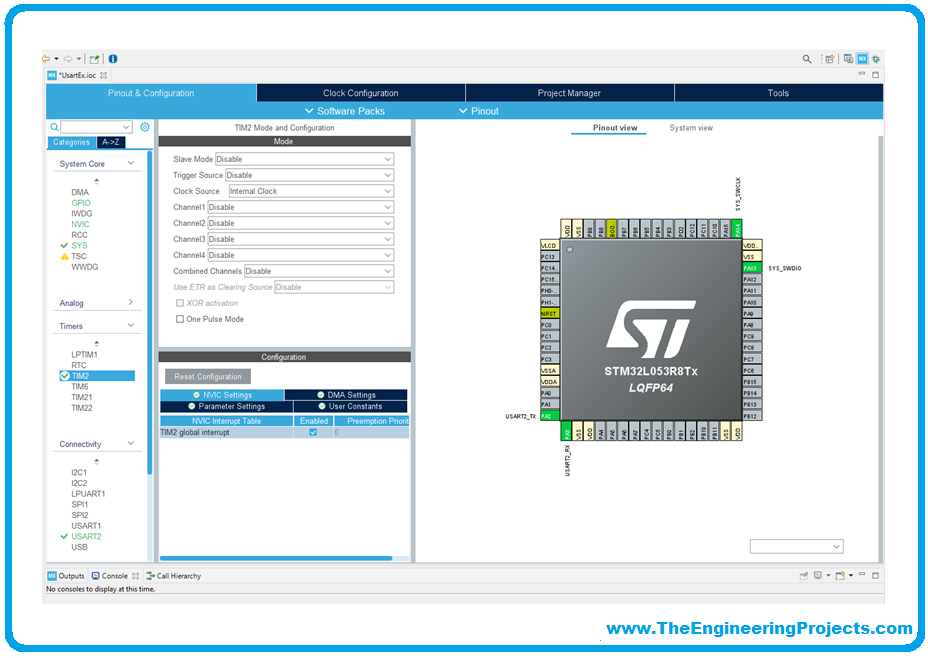Click the Reset Configuration button
The height and width of the screenshot is (658, 928).
pyautogui.click(x=208, y=376)
